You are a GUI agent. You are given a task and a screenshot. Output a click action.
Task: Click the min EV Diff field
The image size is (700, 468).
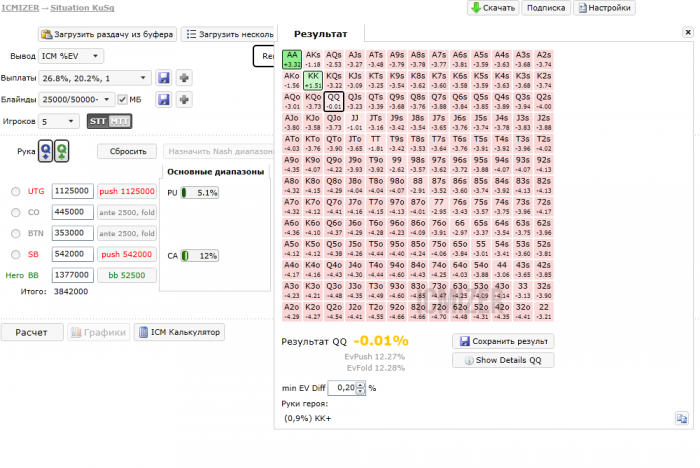pyautogui.click(x=342, y=388)
